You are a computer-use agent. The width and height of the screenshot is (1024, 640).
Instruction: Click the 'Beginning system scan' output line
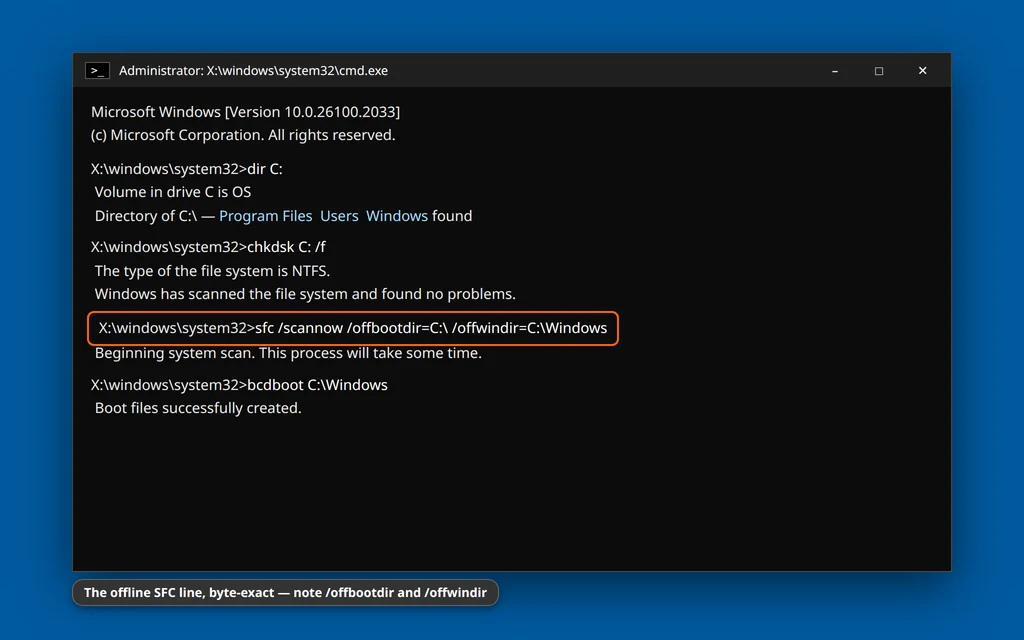[288, 353]
